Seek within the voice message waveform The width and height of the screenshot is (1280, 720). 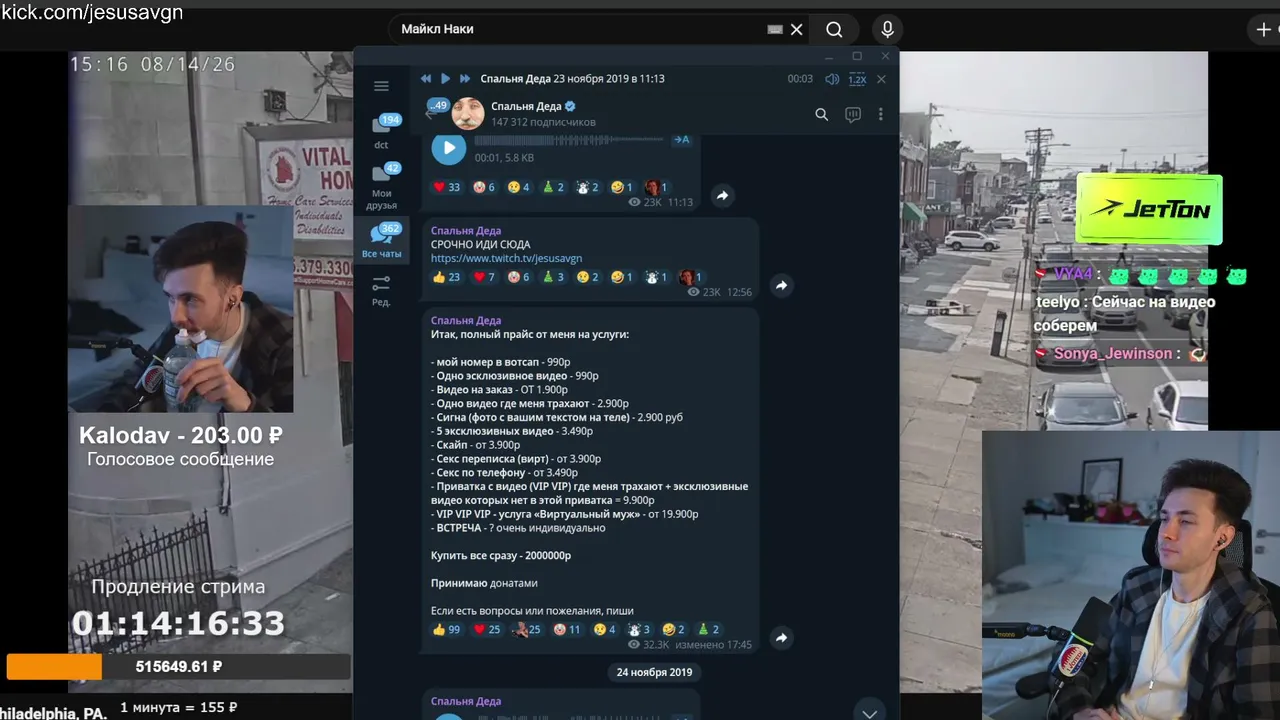pyautogui.click(x=569, y=141)
